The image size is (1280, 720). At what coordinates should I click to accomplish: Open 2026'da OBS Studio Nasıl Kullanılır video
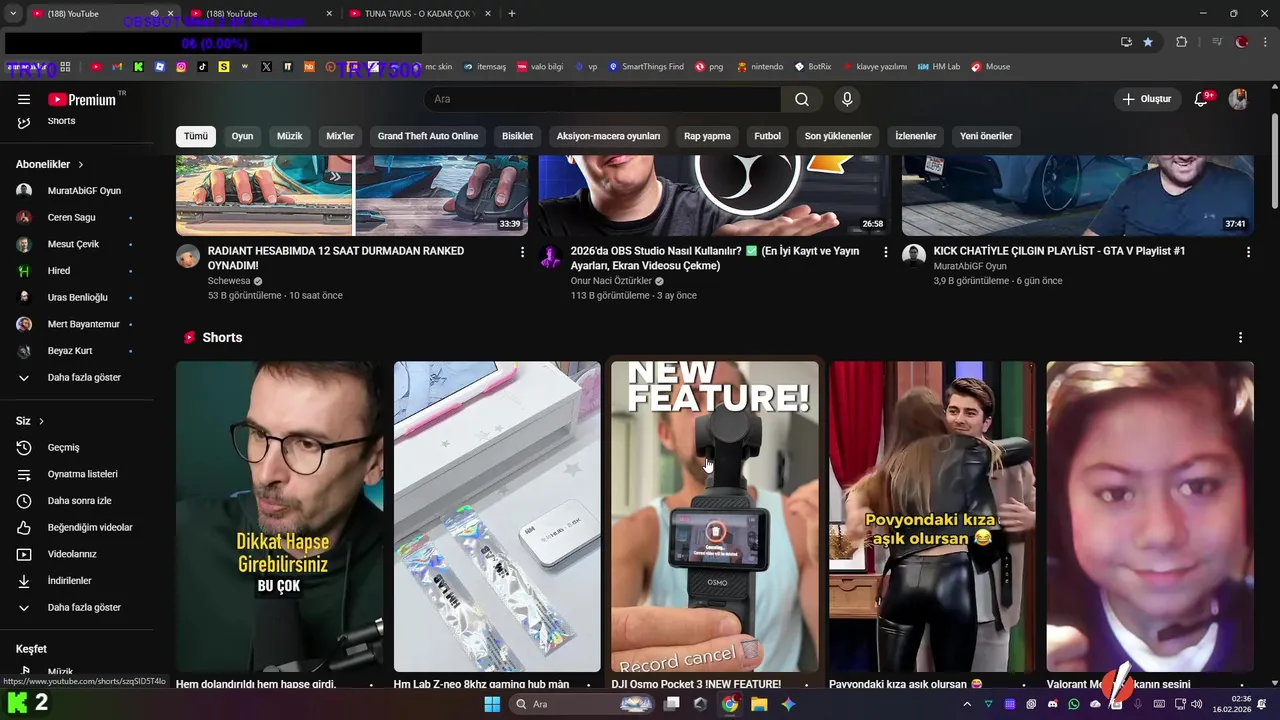(715, 258)
